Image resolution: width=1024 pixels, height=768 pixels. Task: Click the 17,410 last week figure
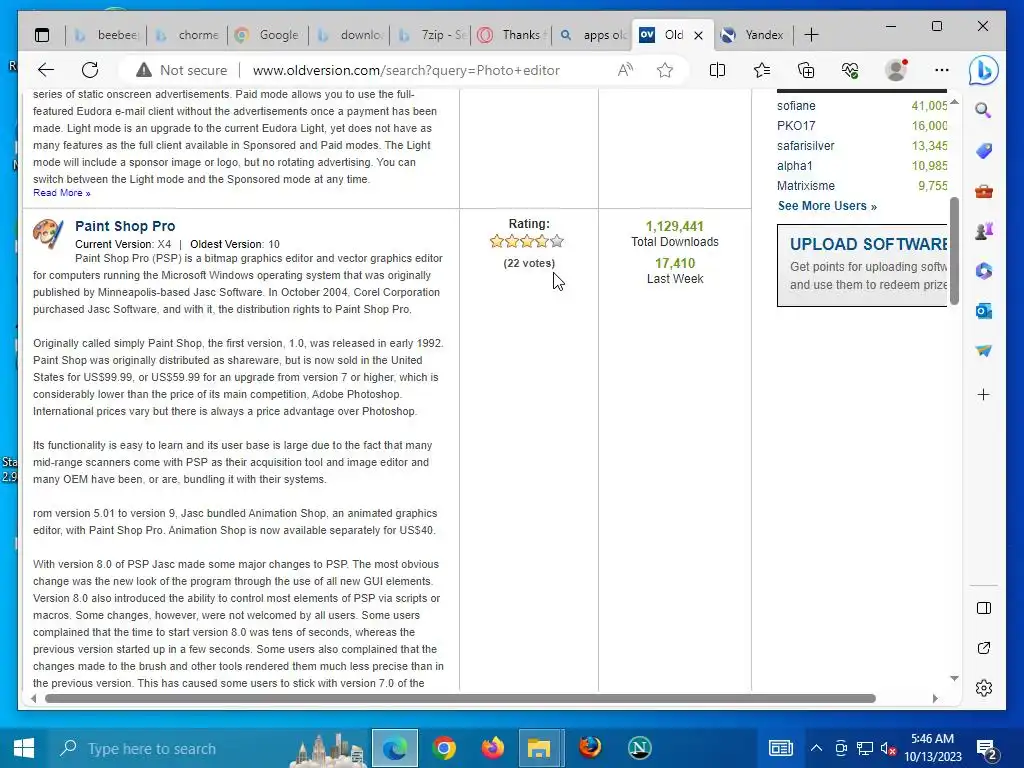tap(675, 263)
